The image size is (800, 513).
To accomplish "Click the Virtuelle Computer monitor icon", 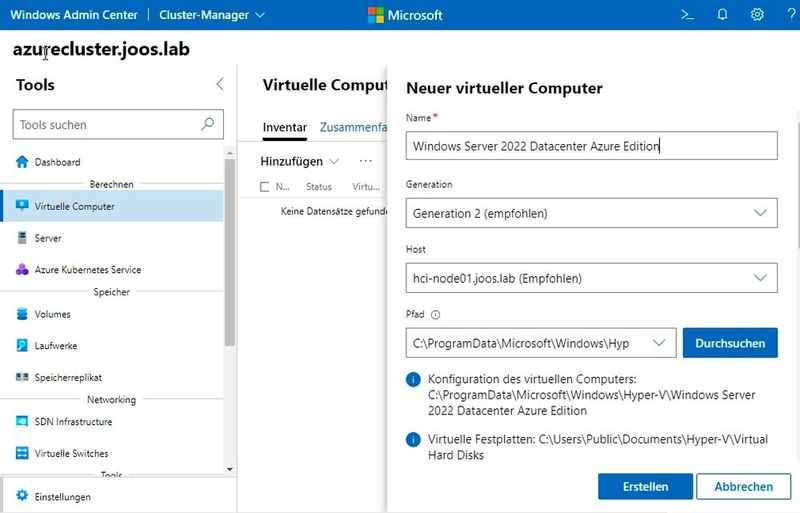I will (x=22, y=206).
